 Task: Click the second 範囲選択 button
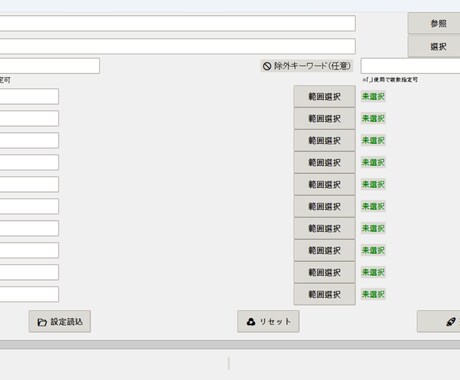[x=325, y=119]
